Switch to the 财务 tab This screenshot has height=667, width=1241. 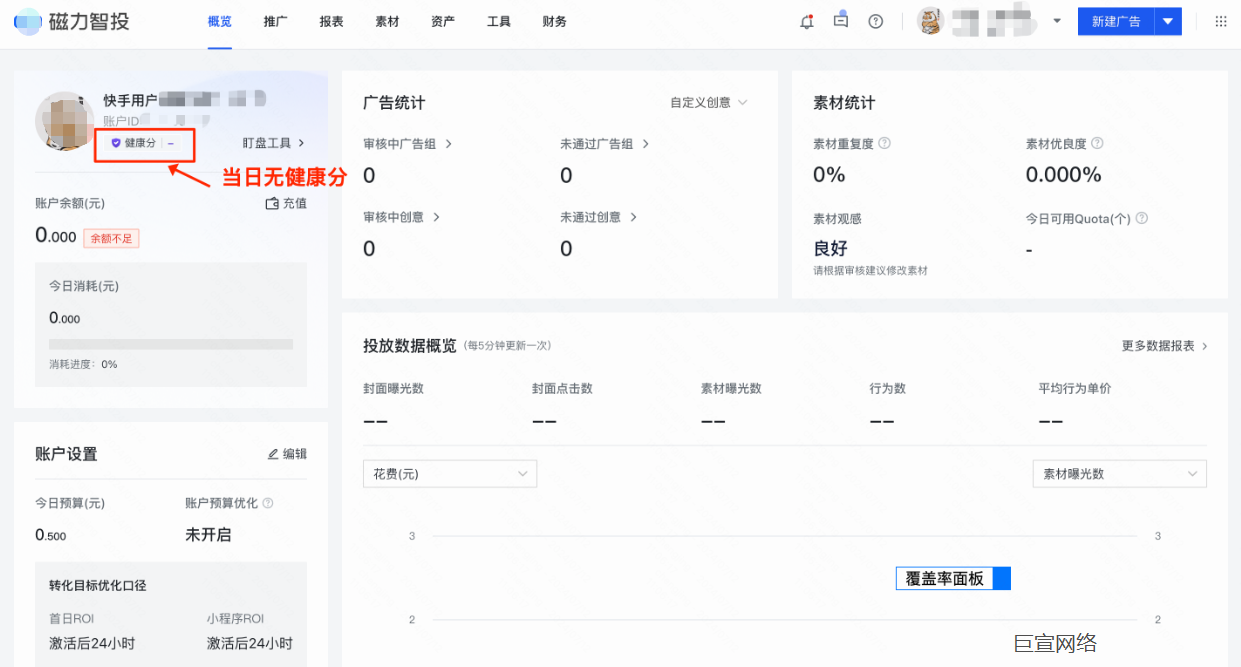coord(554,21)
